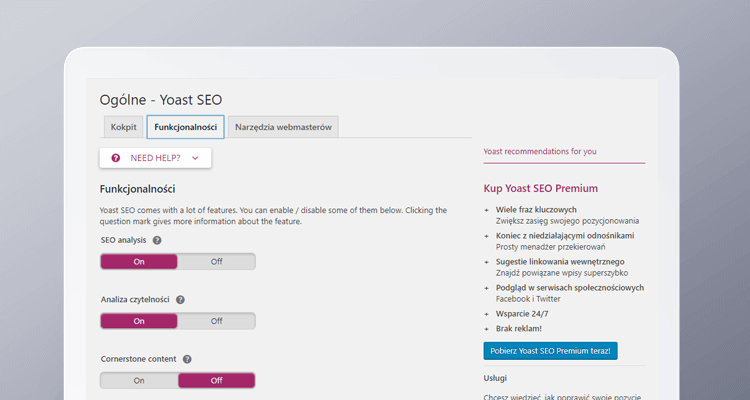750x400 pixels.
Task: Click the Wsparcie 24/7 item
Action: [522, 314]
